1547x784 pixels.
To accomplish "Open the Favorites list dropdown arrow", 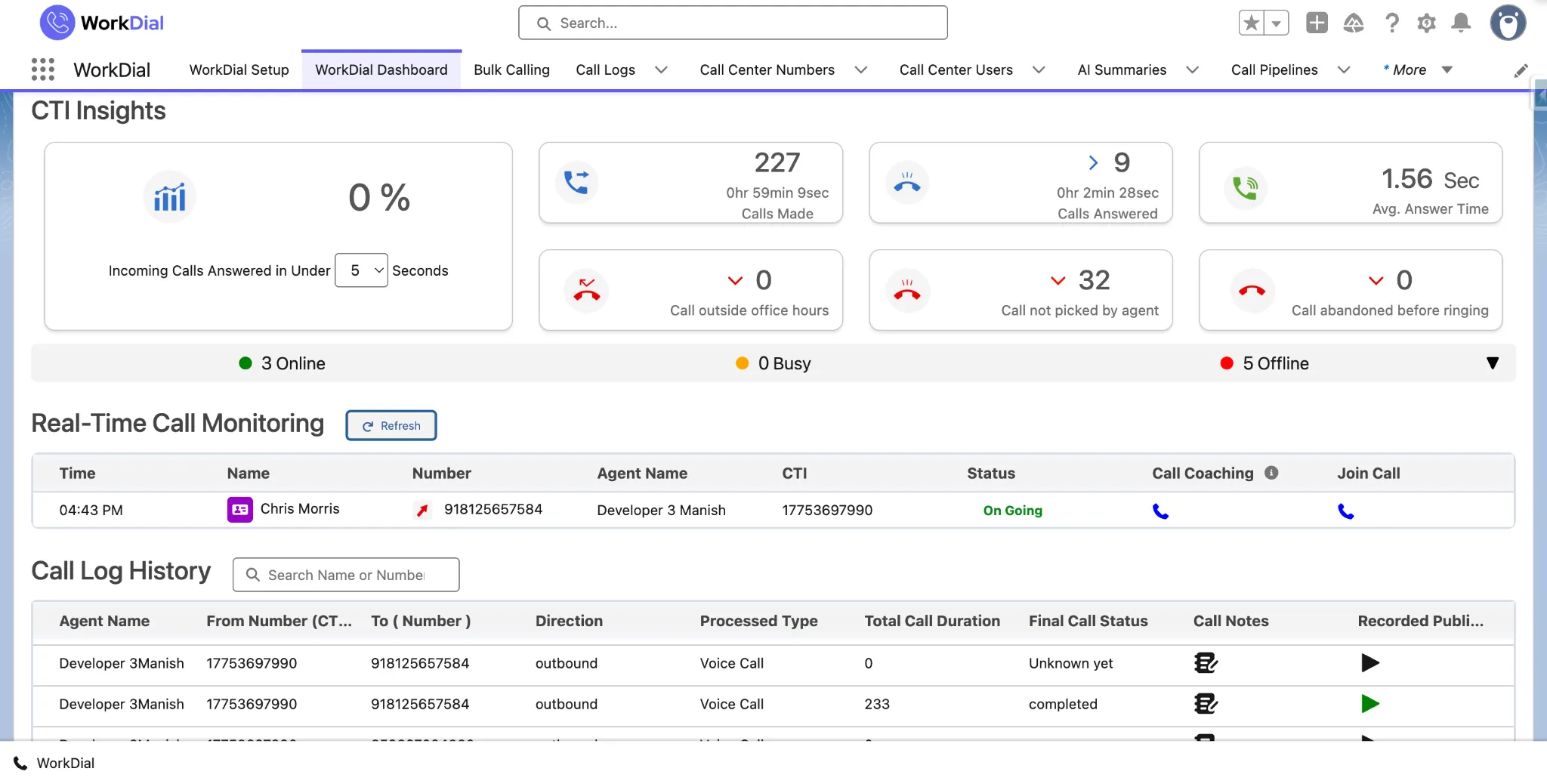I will click(1277, 23).
